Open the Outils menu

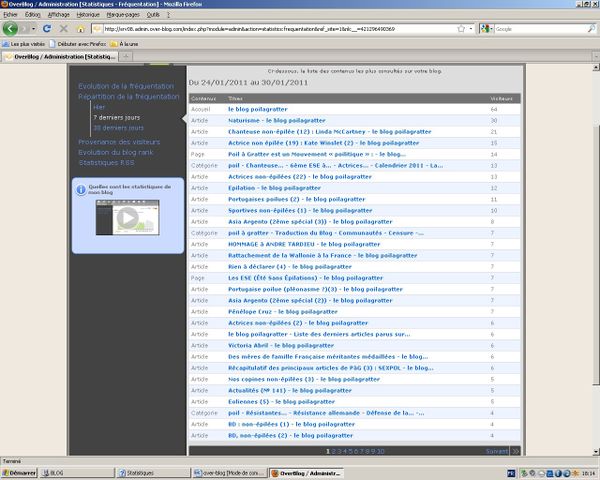tap(153, 15)
